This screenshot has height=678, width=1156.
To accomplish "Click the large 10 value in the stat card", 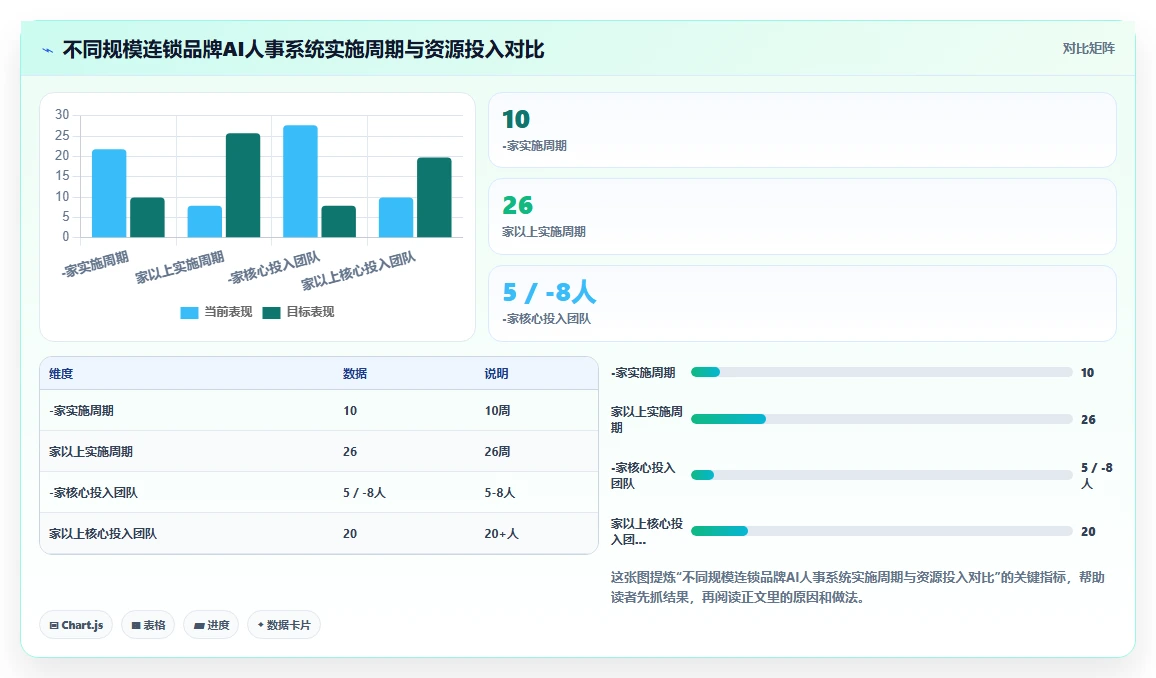I will [x=516, y=119].
